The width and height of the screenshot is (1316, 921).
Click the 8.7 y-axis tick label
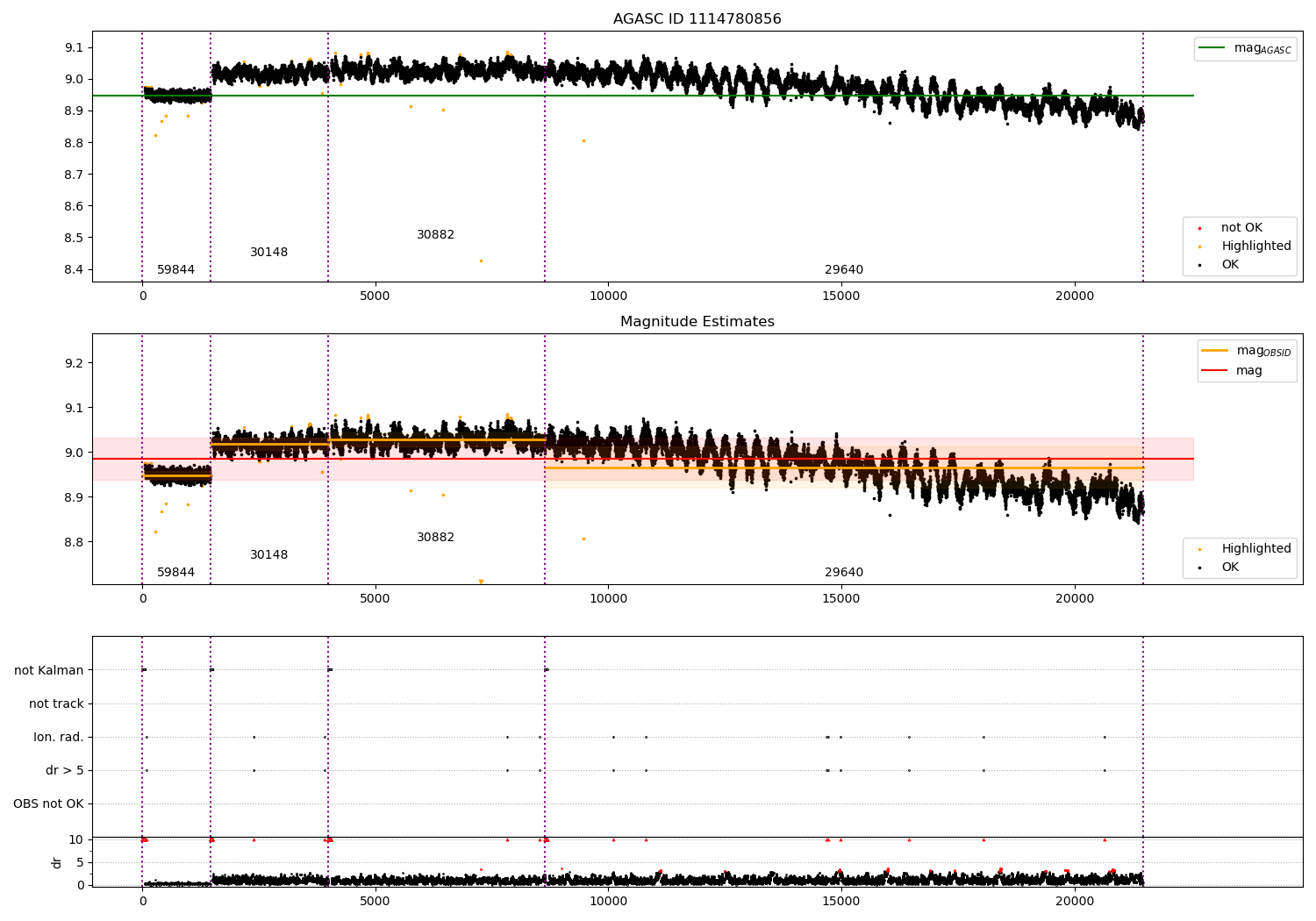pyautogui.click(x=75, y=175)
